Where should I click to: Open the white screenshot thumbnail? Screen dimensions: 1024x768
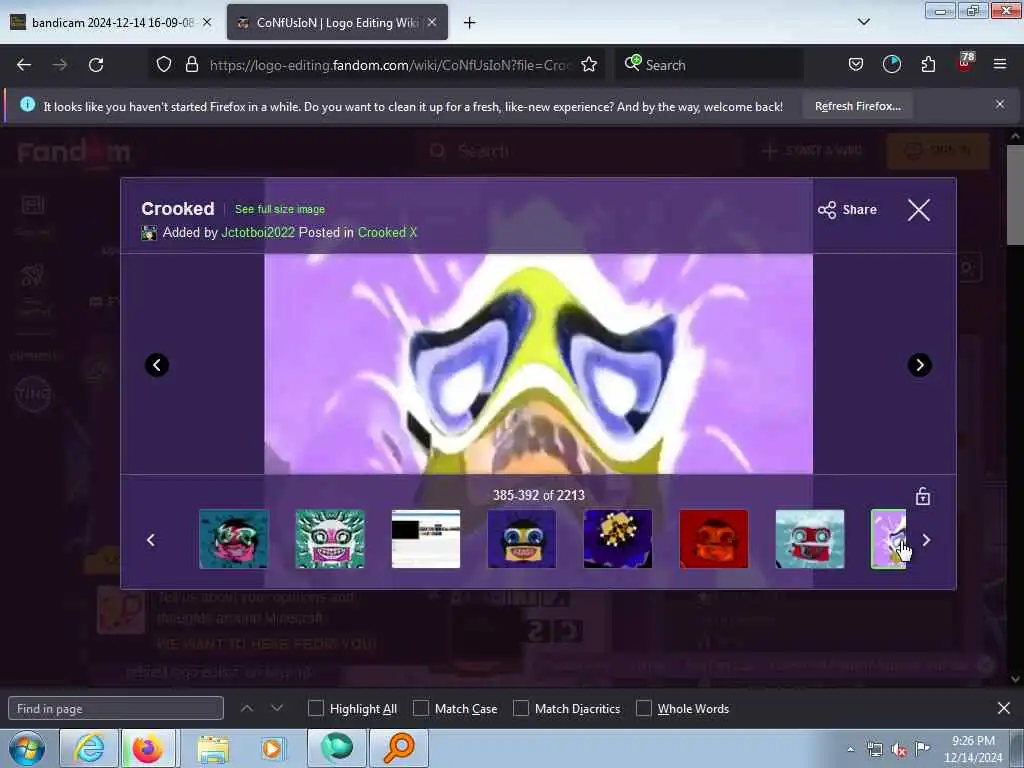(426, 539)
